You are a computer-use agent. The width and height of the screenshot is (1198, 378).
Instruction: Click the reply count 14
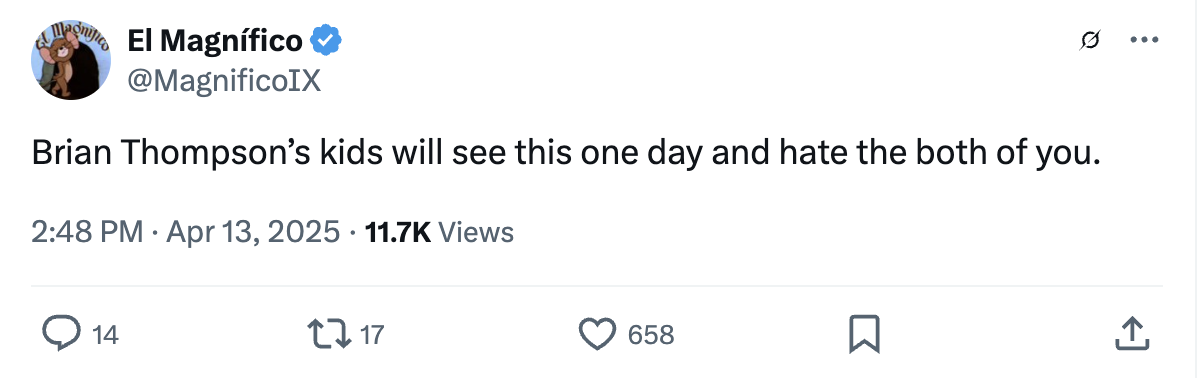[x=105, y=334]
